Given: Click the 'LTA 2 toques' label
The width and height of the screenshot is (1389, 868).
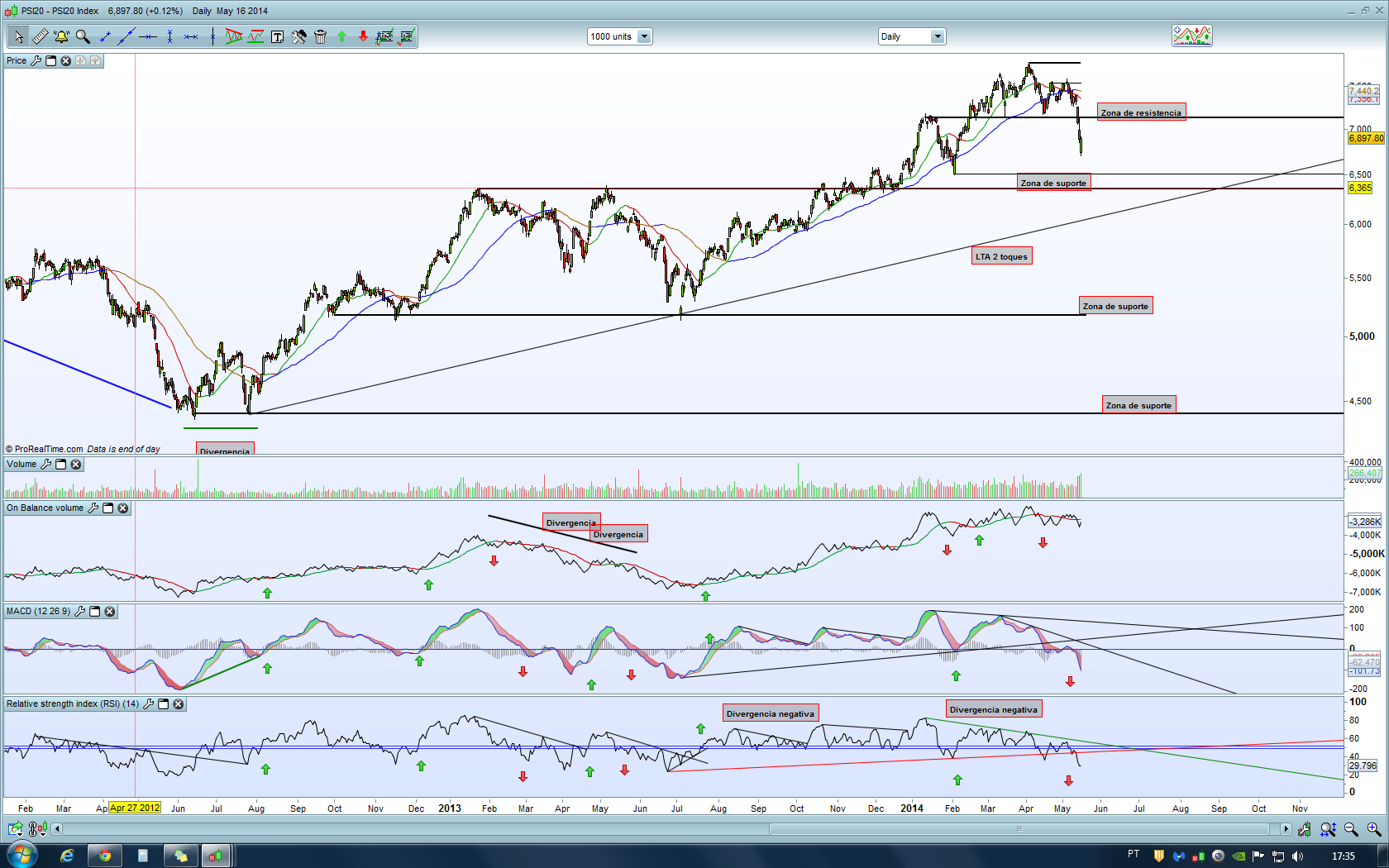Looking at the screenshot, I should point(1001,256).
